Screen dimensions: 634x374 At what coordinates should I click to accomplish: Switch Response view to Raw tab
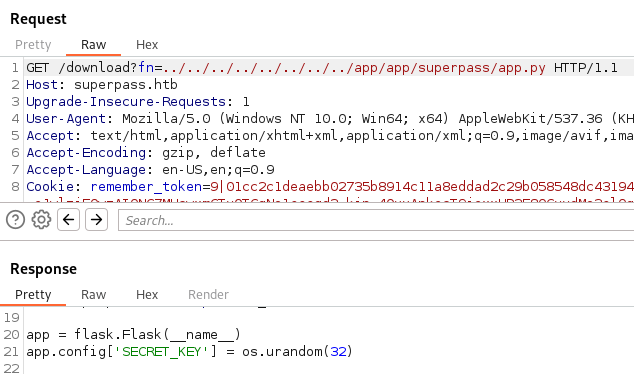(x=93, y=294)
